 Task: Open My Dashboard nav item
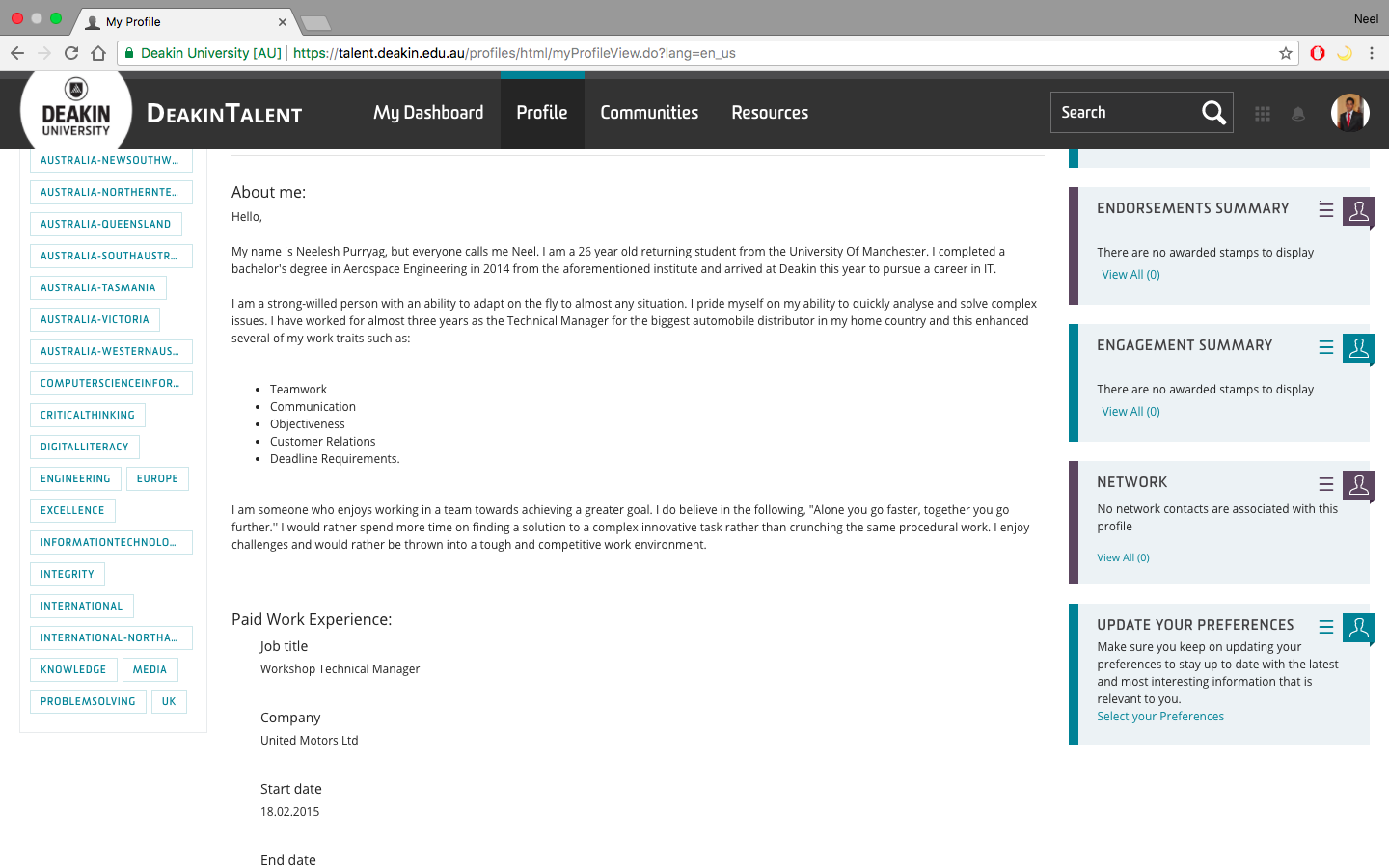tap(428, 113)
